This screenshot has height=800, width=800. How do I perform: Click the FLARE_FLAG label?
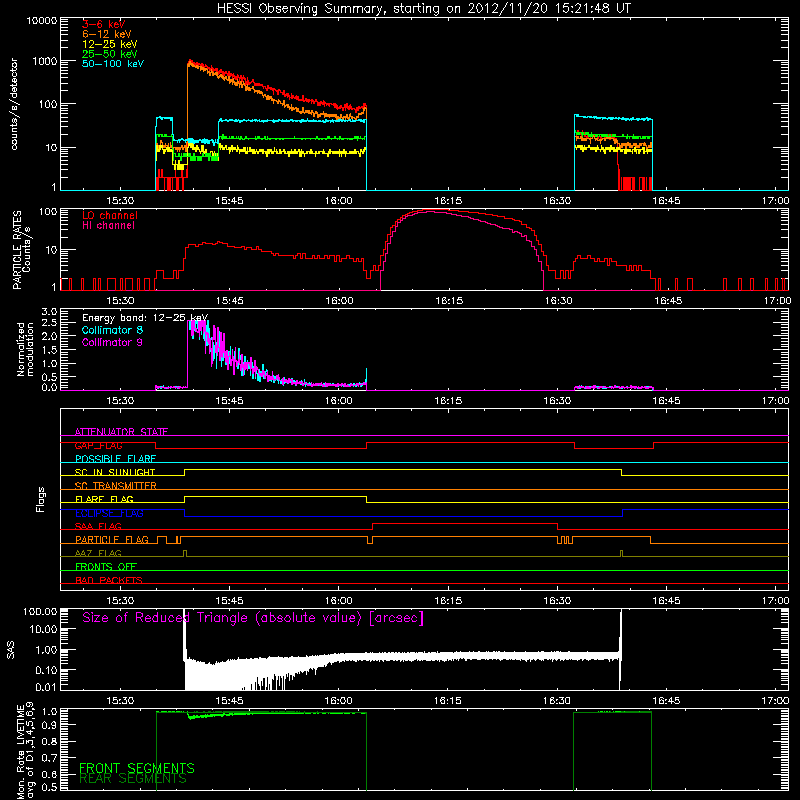pos(104,499)
